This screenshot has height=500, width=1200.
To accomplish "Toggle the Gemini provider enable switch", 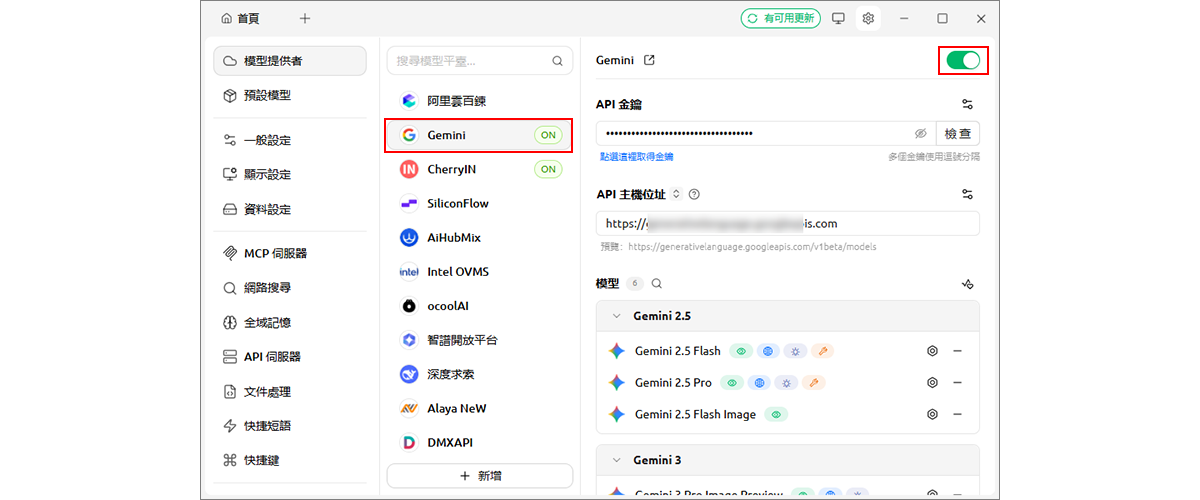I will click(963, 61).
